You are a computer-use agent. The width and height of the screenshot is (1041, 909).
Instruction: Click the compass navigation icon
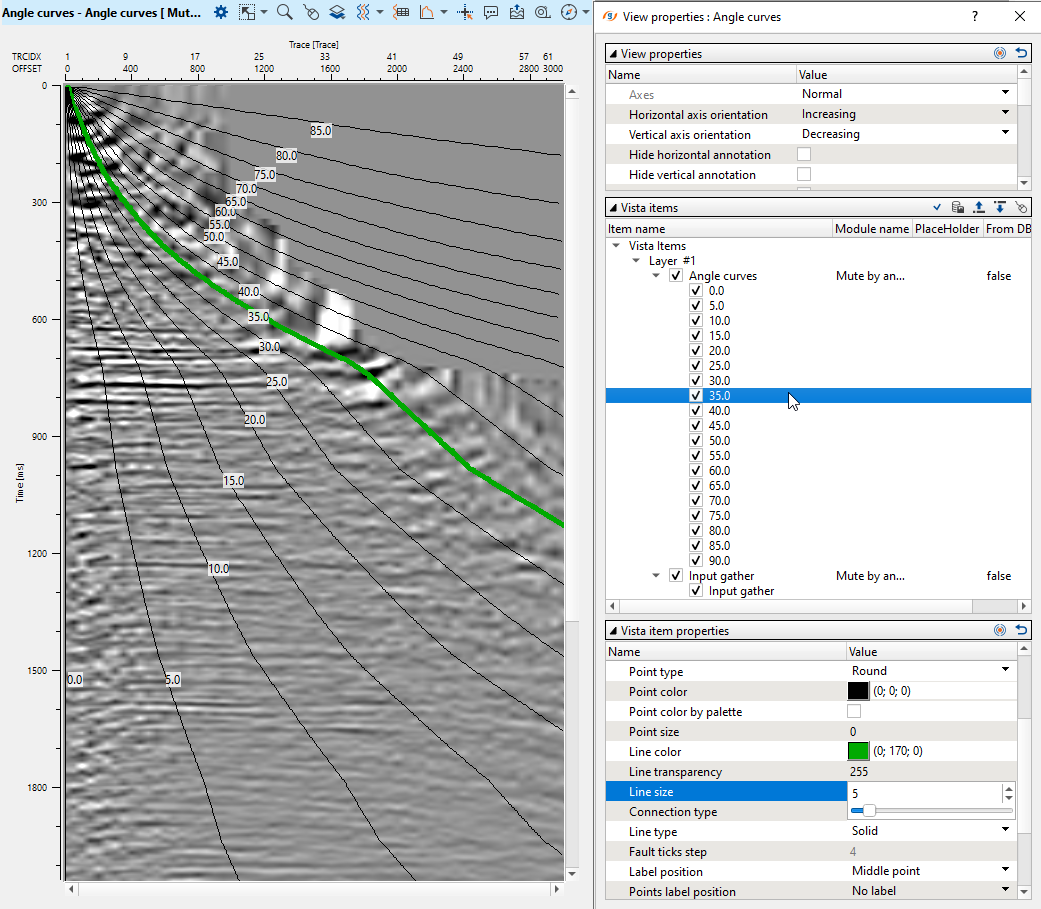click(569, 12)
